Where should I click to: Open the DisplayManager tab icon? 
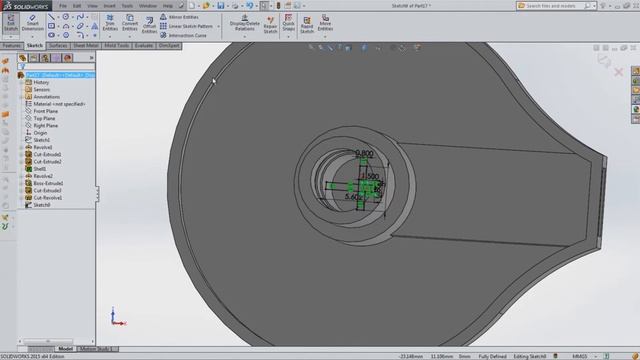(x=68, y=58)
